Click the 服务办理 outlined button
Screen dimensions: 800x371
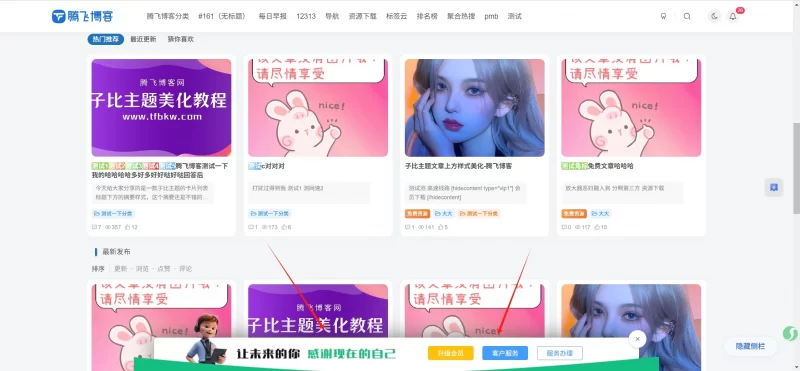560,353
